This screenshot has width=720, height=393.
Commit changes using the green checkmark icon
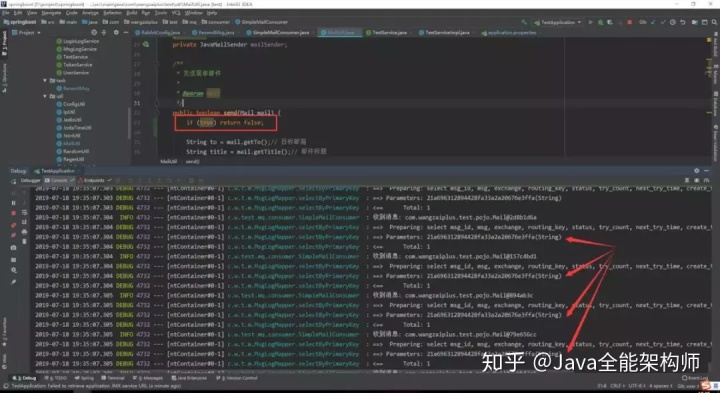click(663, 22)
